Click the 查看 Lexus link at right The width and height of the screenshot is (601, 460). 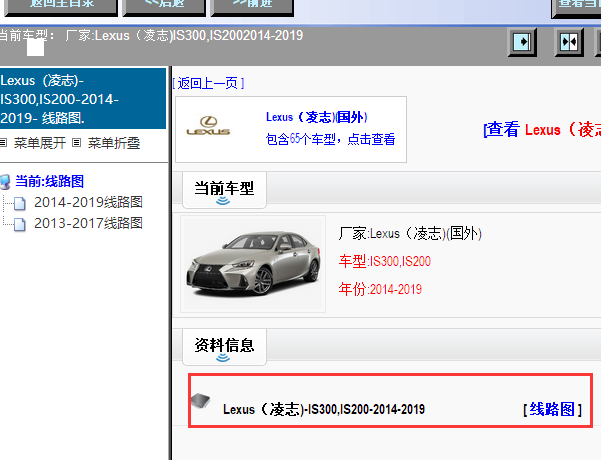coord(542,130)
